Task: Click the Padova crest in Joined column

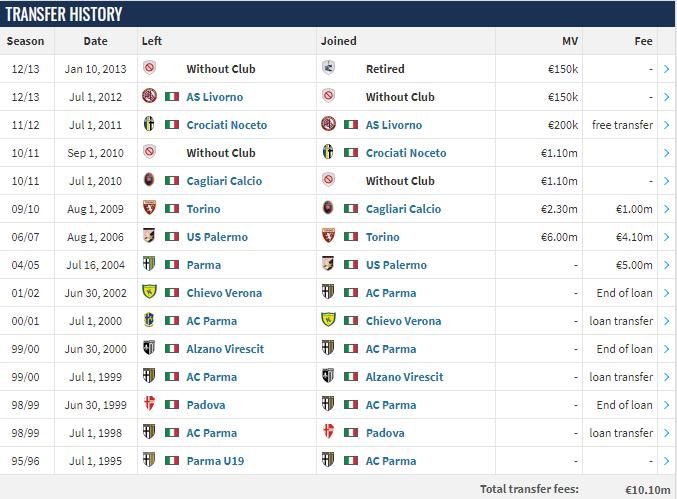Action: pyautogui.click(x=328, y=433)
